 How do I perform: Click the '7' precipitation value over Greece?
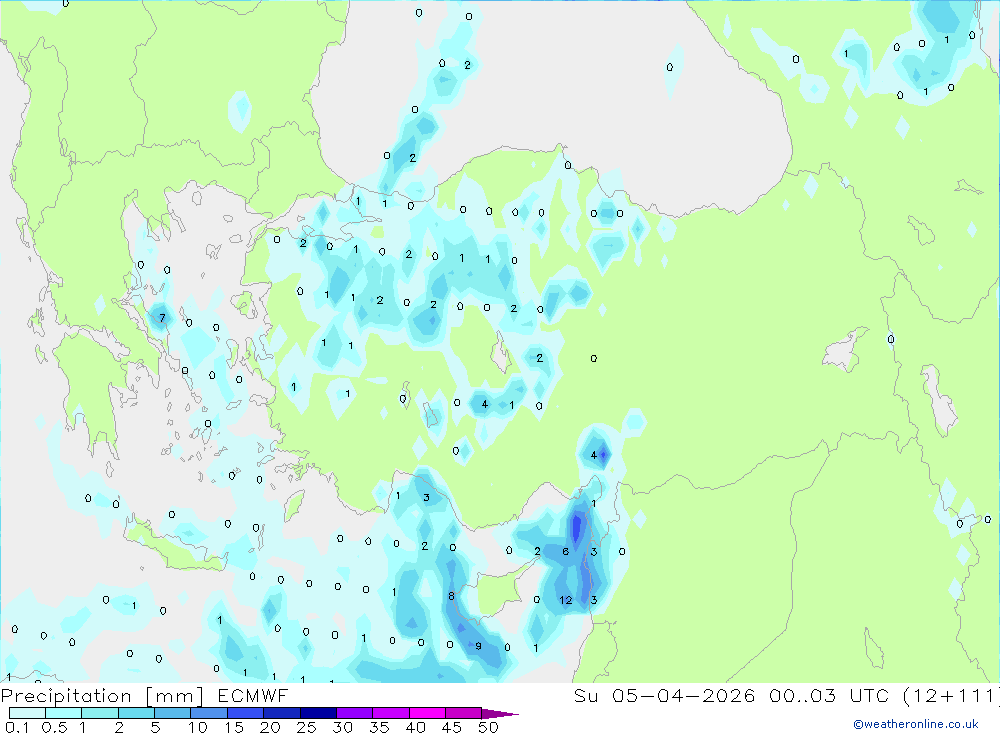coord(162,318)
